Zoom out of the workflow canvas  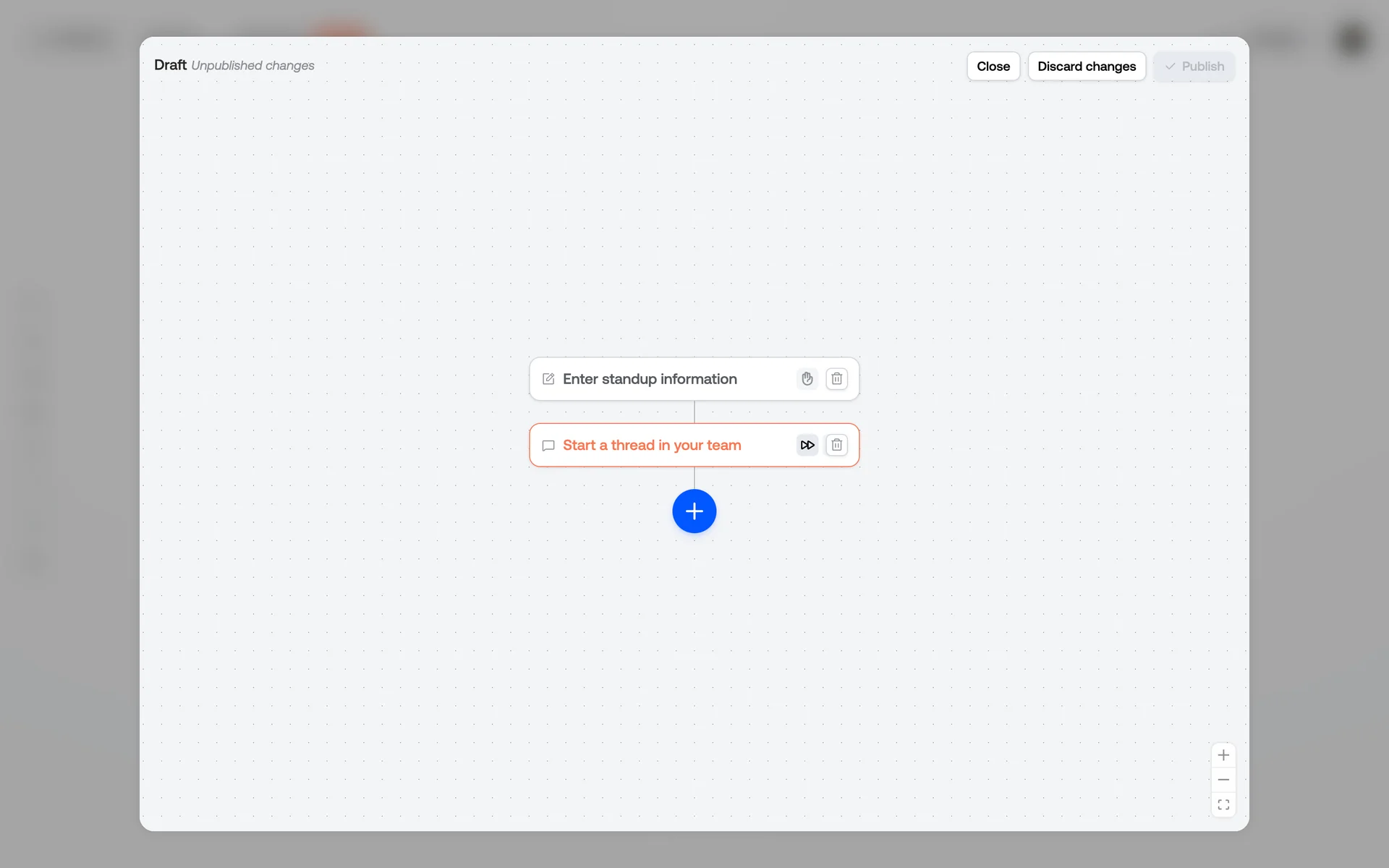click(x=1223, y=780)
